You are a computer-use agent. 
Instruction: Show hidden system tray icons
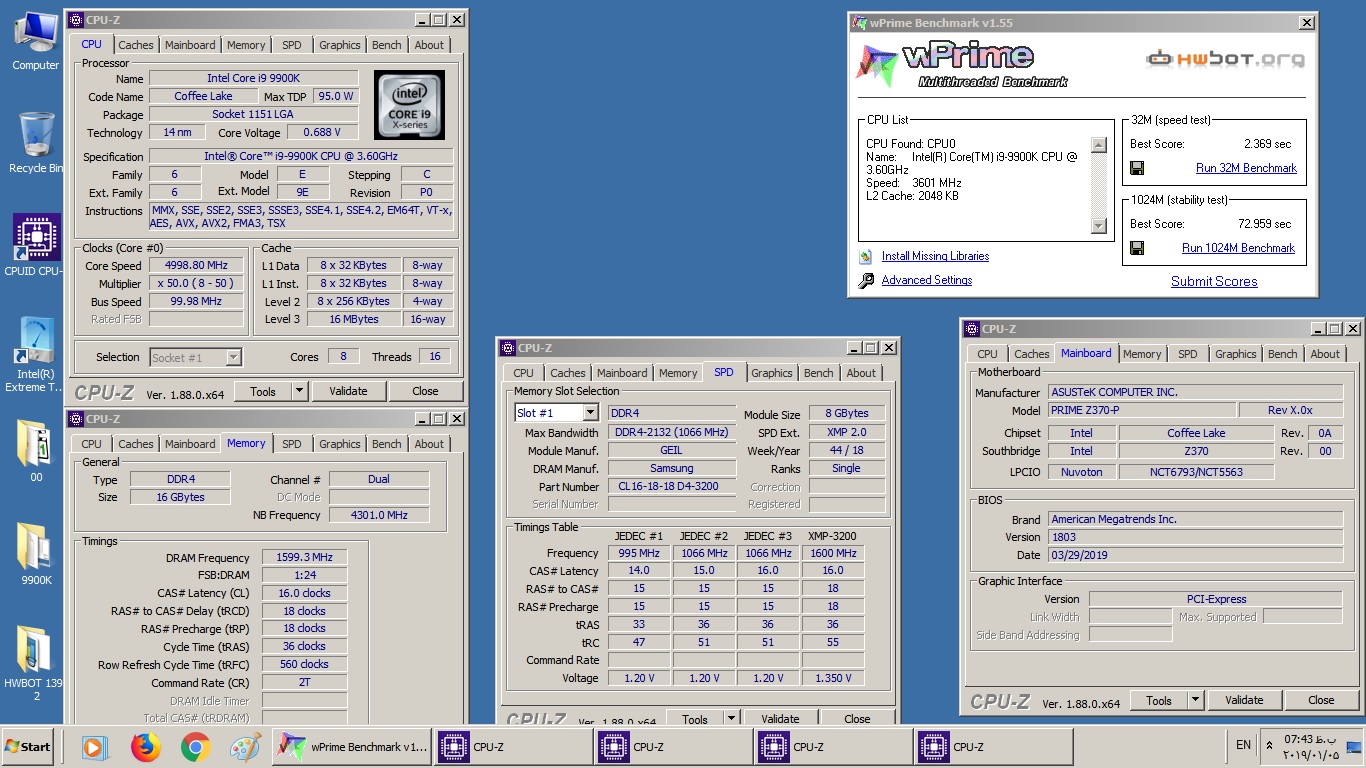(1270, 745)
